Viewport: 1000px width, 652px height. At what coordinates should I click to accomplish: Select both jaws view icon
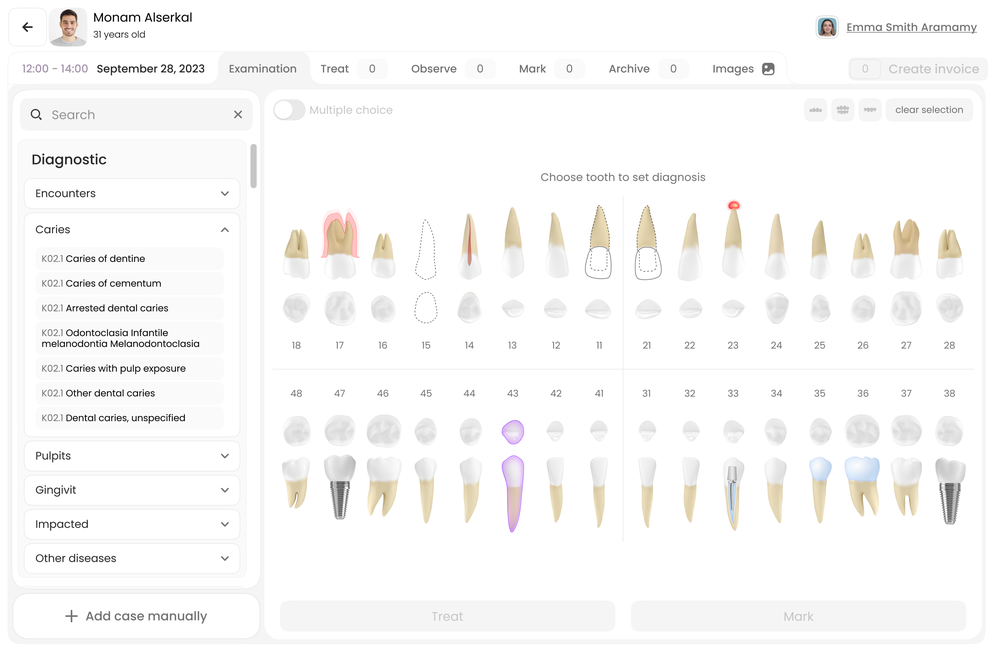tap(842, 110)
